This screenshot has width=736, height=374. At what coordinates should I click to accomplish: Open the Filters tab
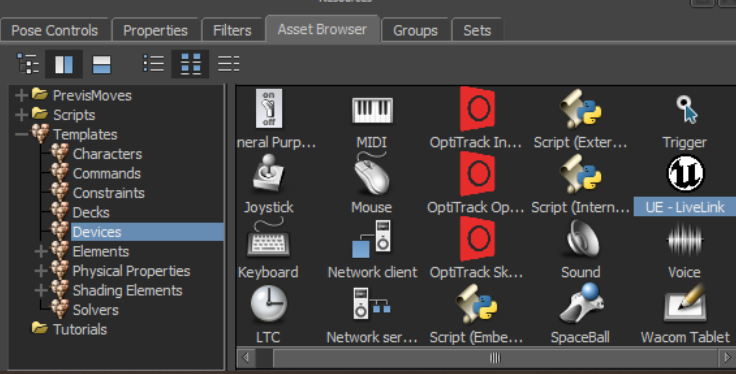[x=232, y=31]
